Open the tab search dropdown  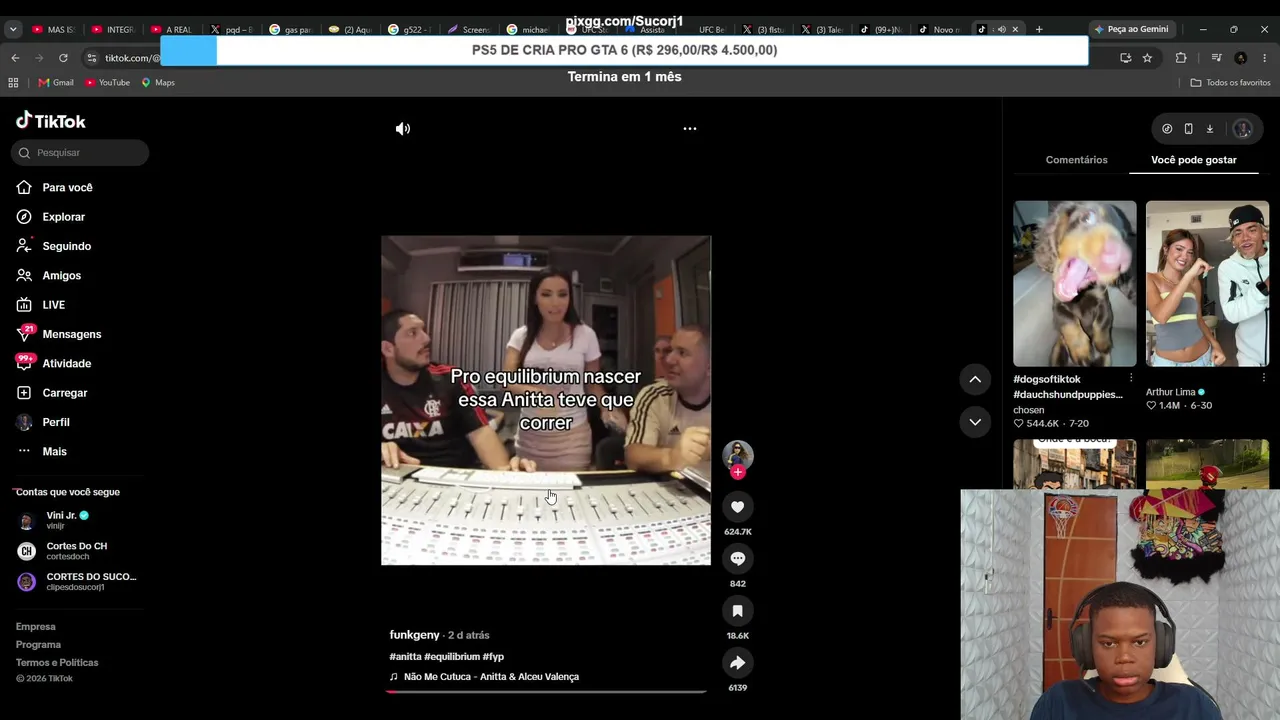13,29
